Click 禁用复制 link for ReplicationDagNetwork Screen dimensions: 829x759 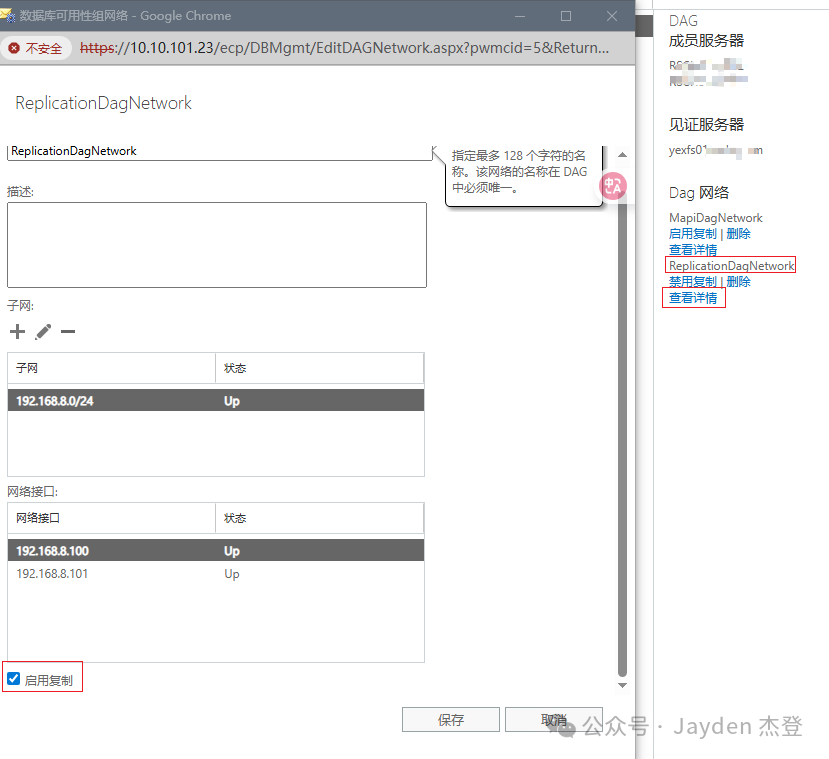click(x=692, y=282)
